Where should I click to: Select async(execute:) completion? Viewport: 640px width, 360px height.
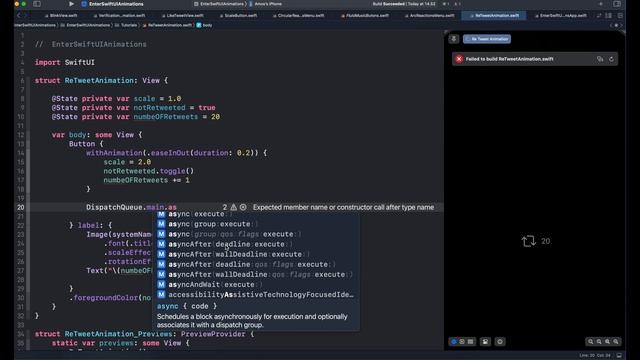point(256,214)
